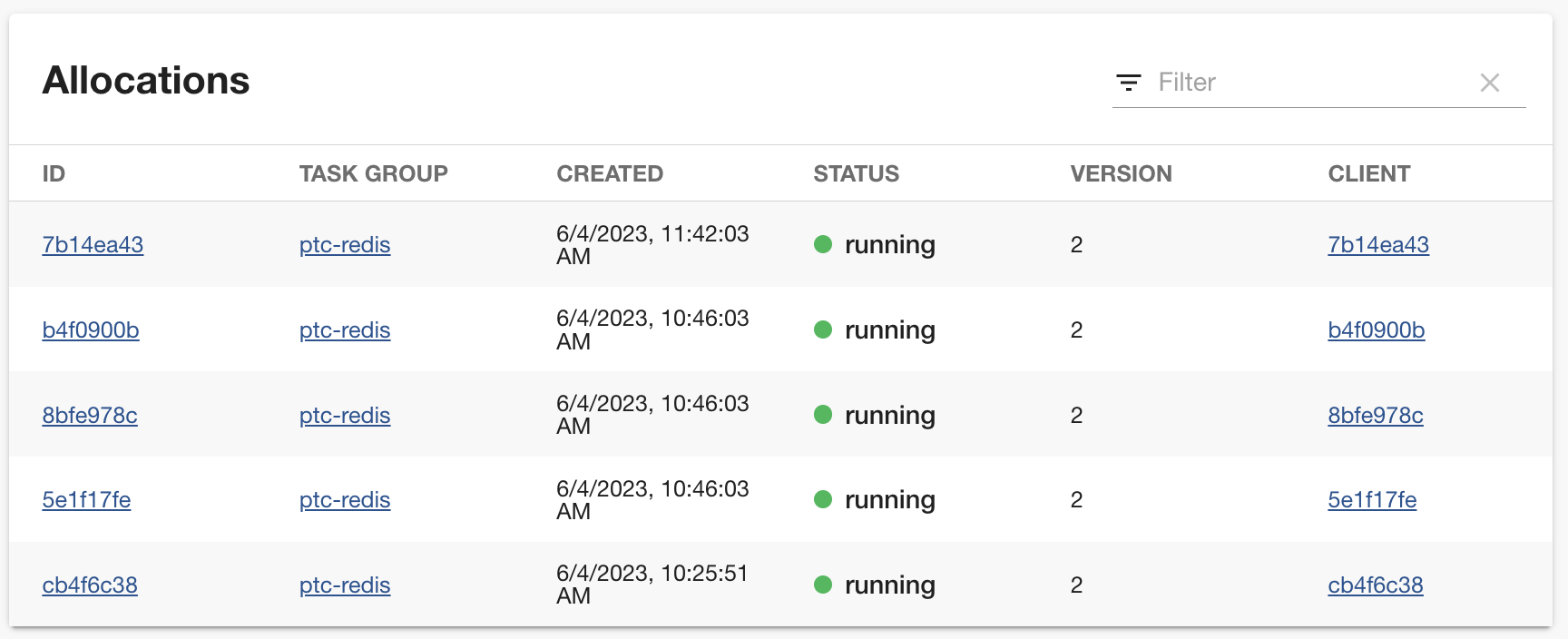Click the green status dot for 7b14ea43
Image resolution: width=1568 pixels, height=639 pixels.
point(823,244)
